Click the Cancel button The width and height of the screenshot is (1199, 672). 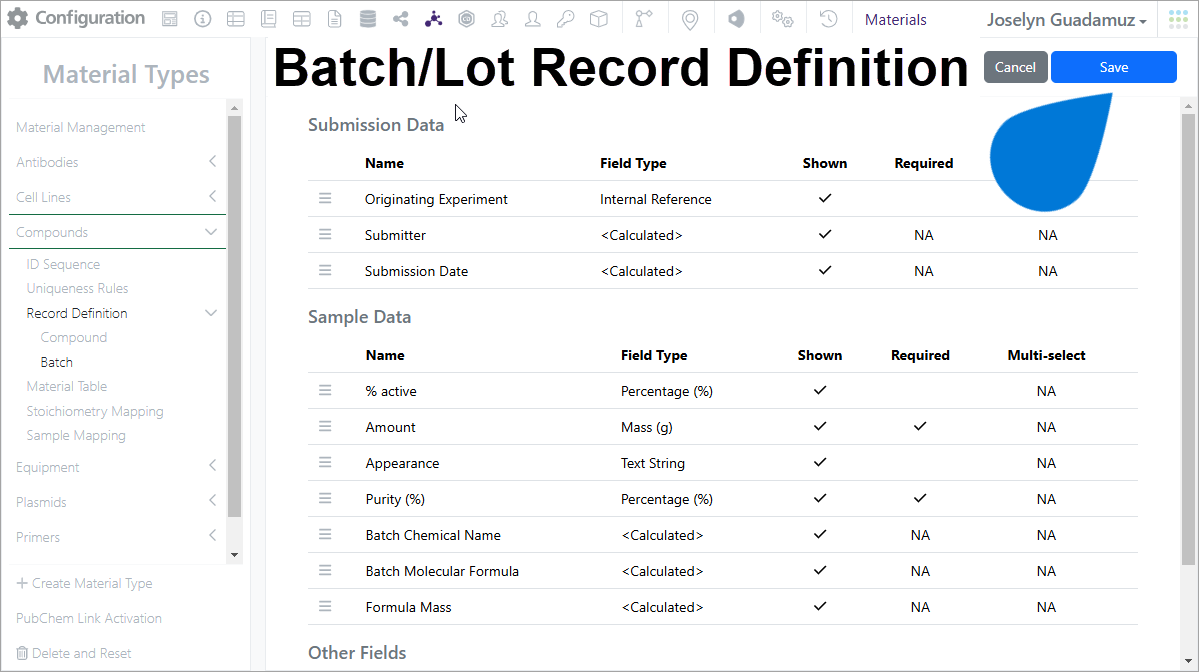[1015, 67]
